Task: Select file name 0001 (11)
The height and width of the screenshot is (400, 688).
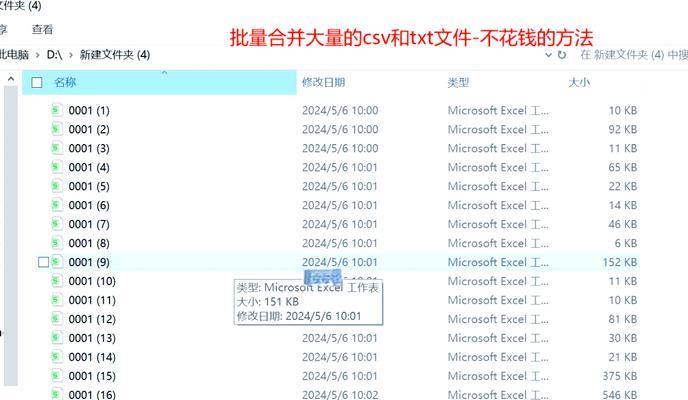Action: click(x=92, y=300)
